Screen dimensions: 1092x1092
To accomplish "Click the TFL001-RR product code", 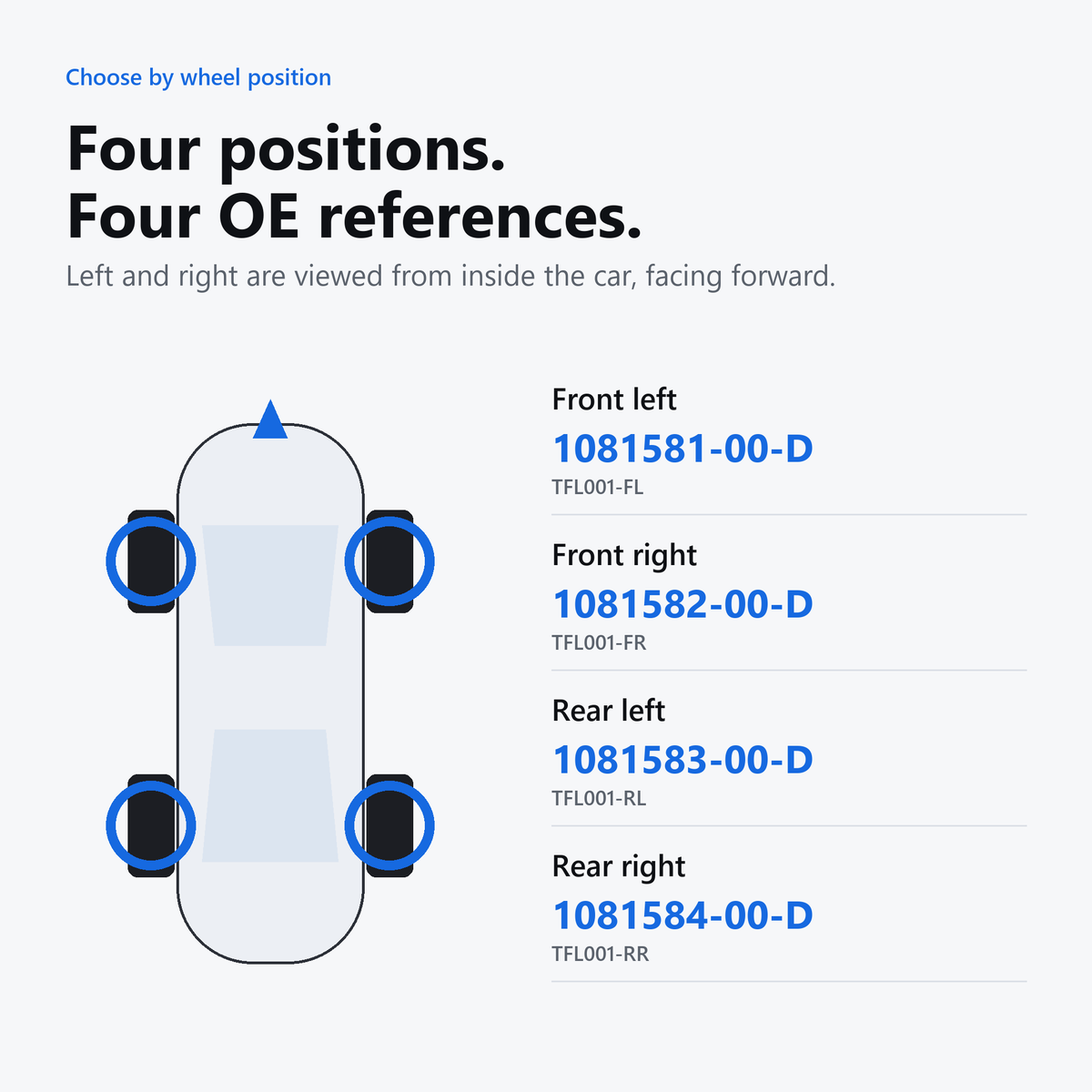I will click(601, 954).
